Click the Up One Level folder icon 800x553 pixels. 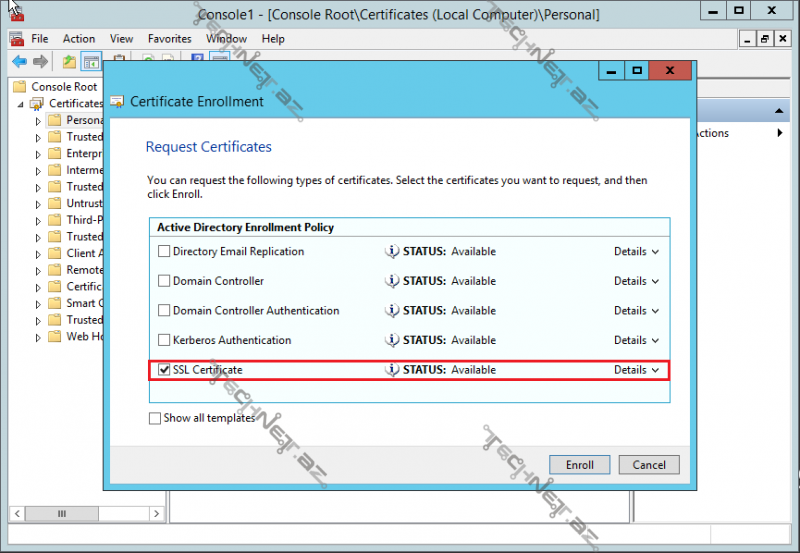pos(69,62)
